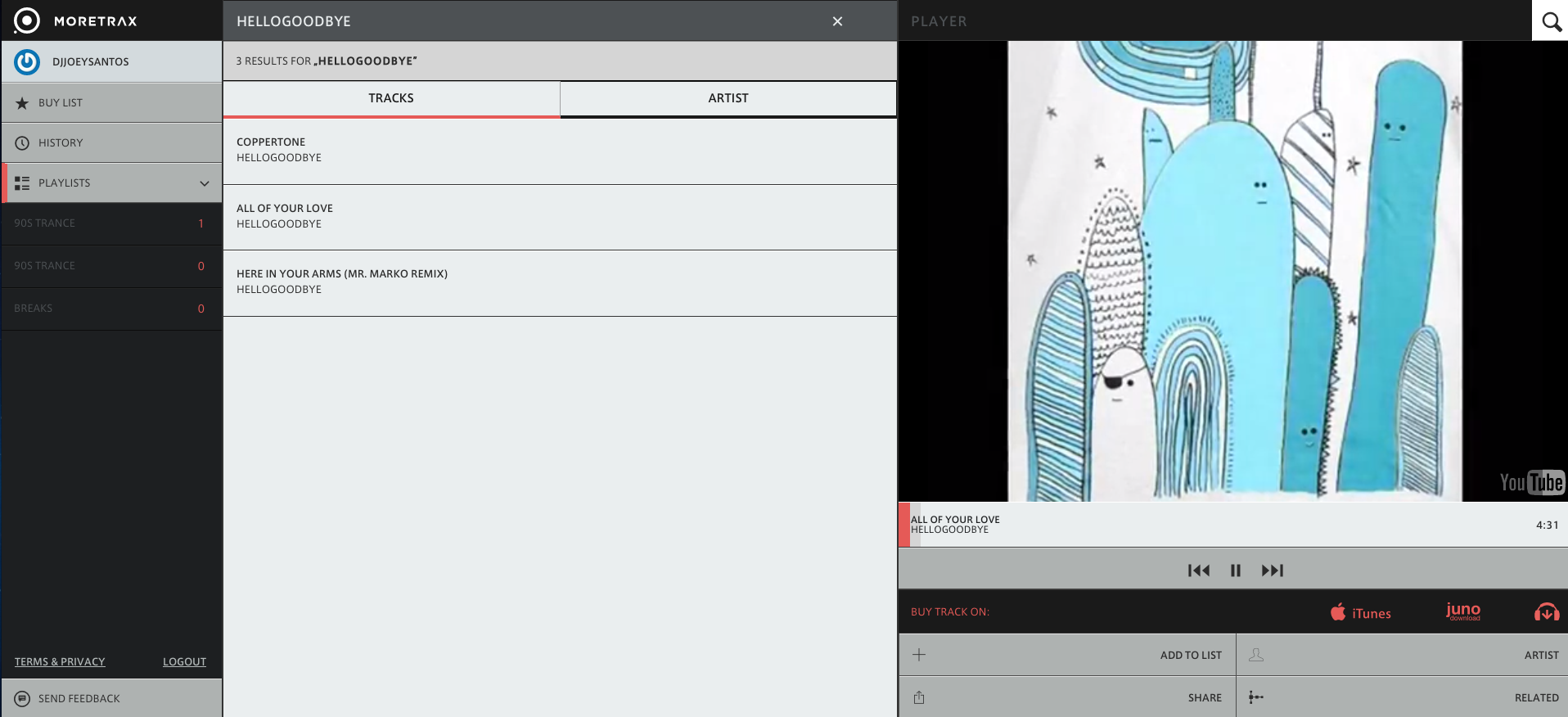The width and height of the screenshot is (1568, 717).
Task: Play the Coppertone track result
Action: (x=271, y=142)
